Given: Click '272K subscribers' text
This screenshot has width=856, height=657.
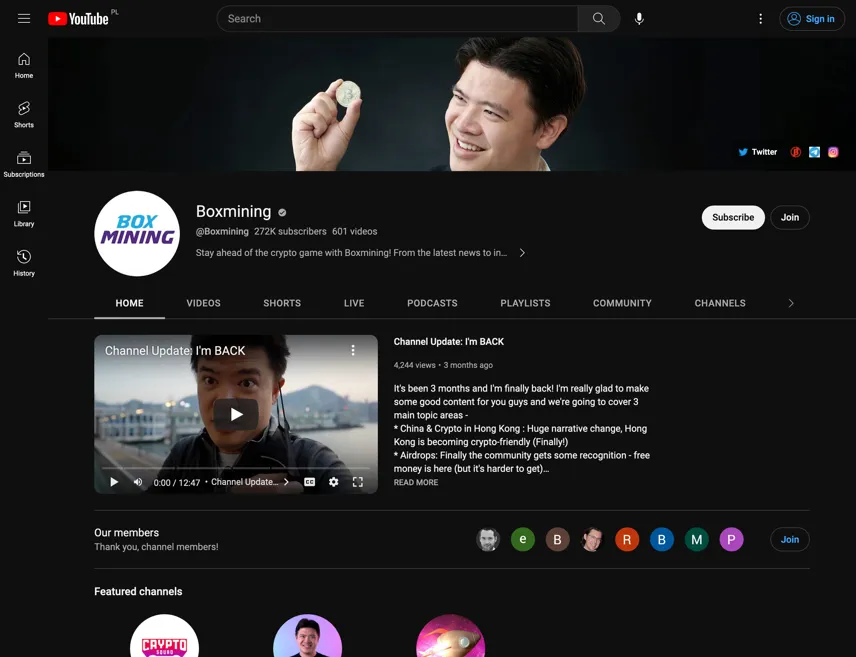Looking at the screenshot, I should 290,232.
